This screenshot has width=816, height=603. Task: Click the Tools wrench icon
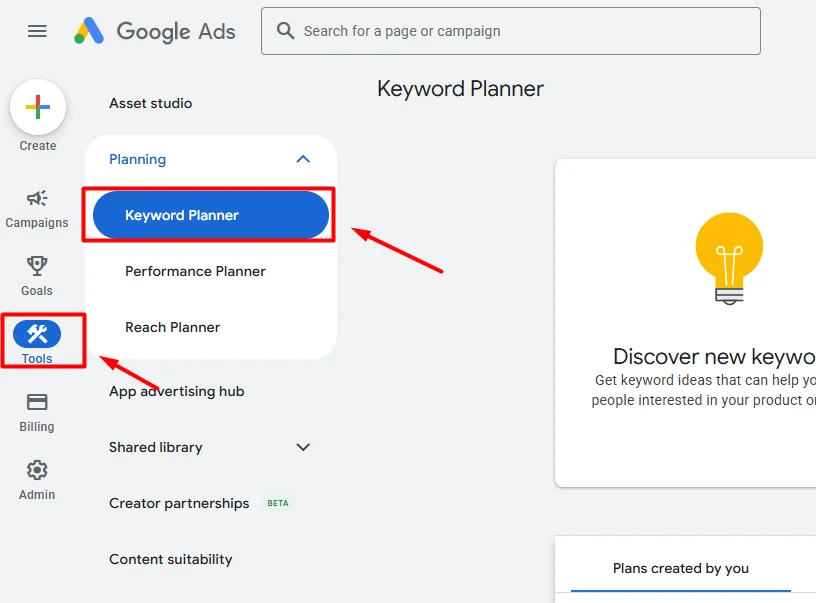click(x=36, y=335)
